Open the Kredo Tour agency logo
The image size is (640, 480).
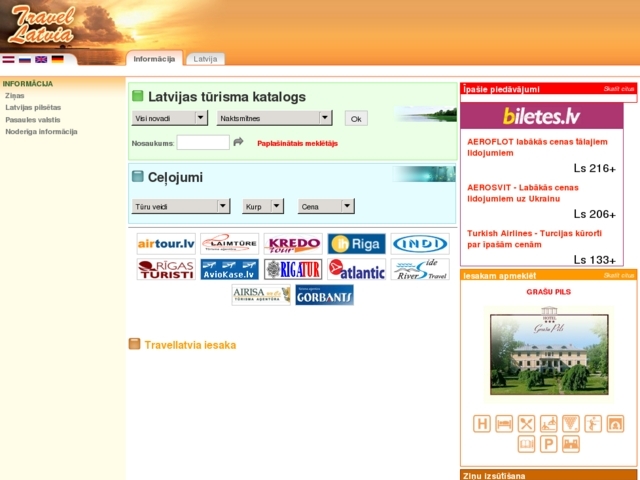(293, 244)
